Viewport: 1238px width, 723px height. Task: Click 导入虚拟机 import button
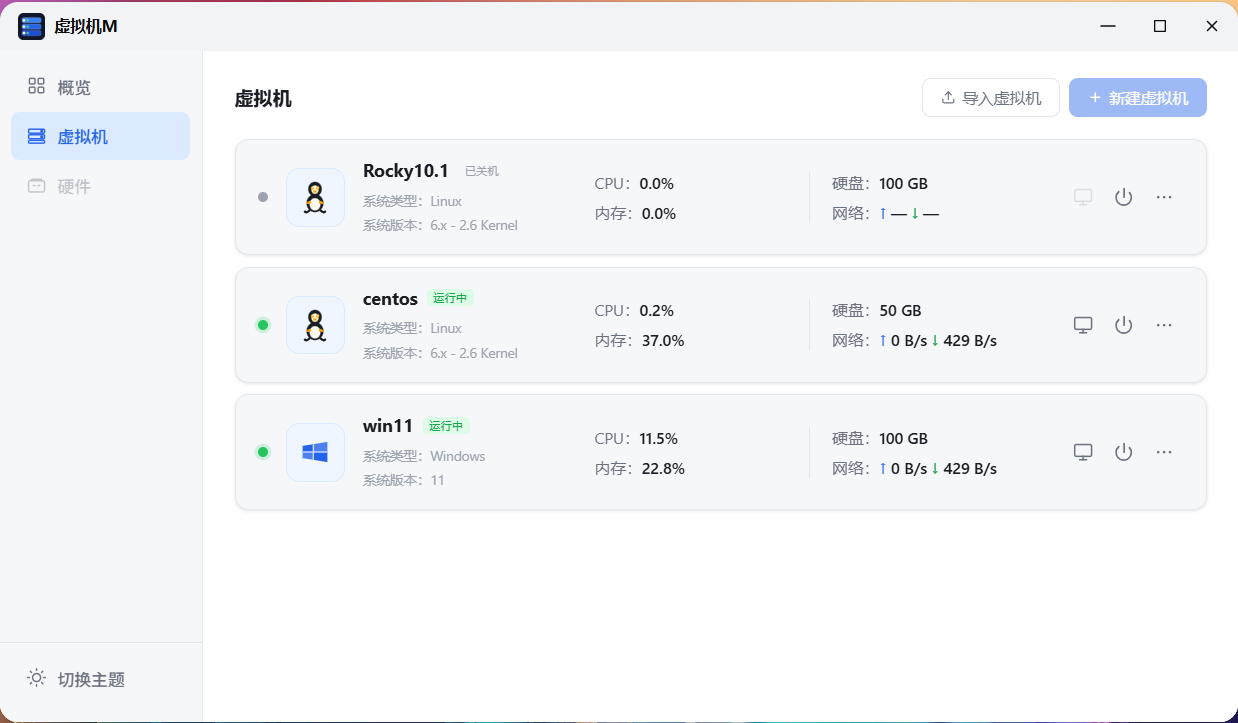(x=991, y=98)
